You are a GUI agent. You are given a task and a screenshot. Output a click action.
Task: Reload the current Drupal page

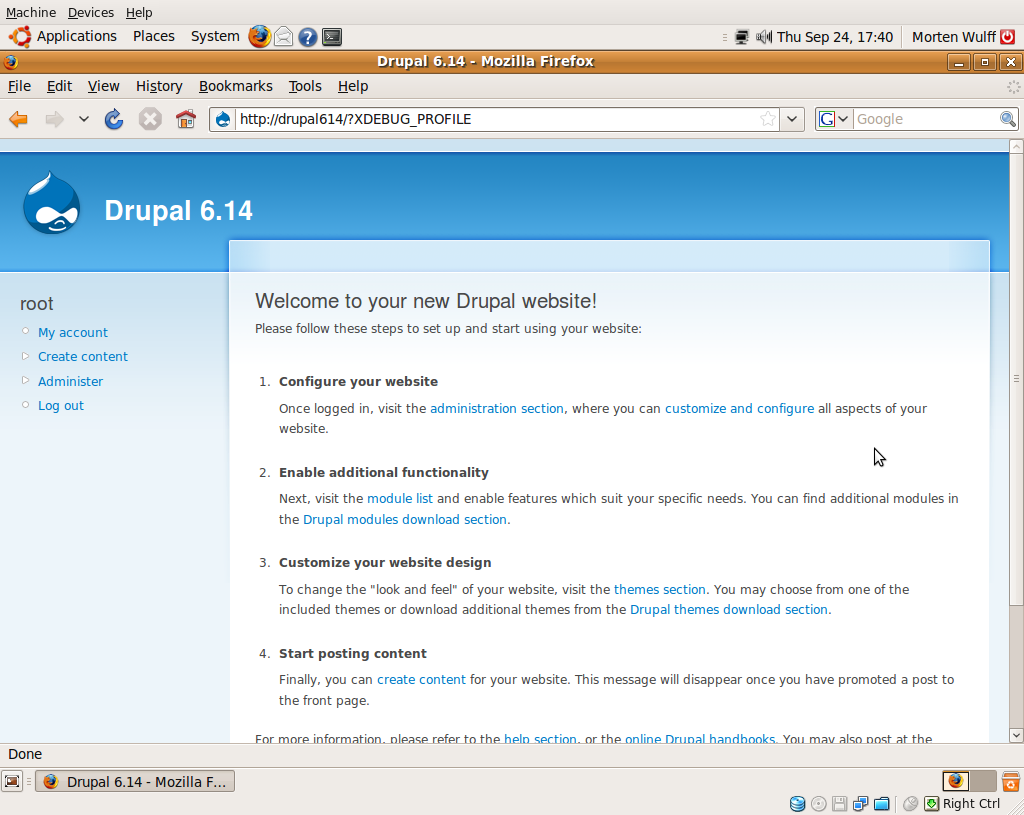(114, 119)
